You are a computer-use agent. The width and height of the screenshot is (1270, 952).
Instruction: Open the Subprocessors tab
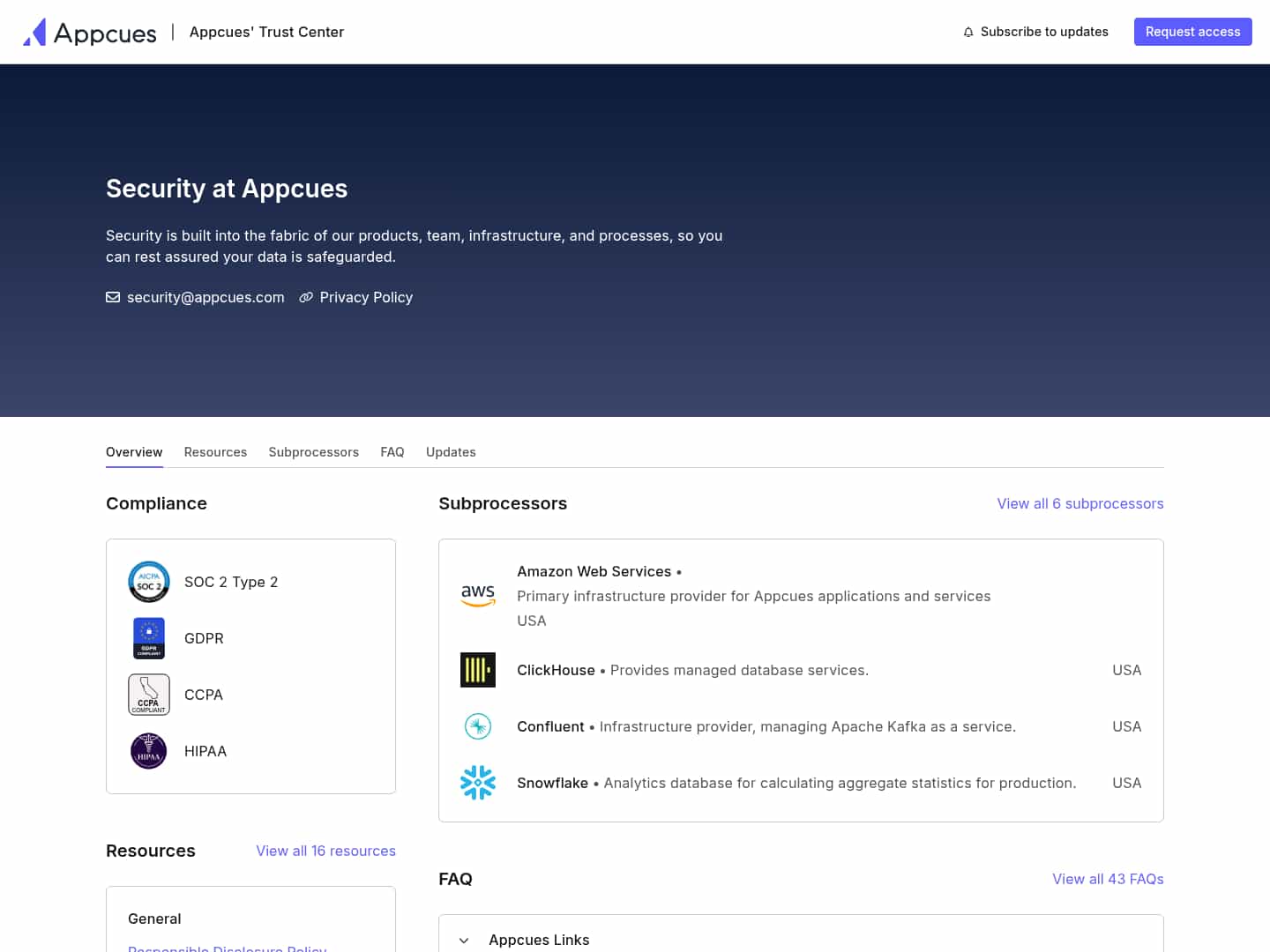pyautogui.click(x=313, y=452)
